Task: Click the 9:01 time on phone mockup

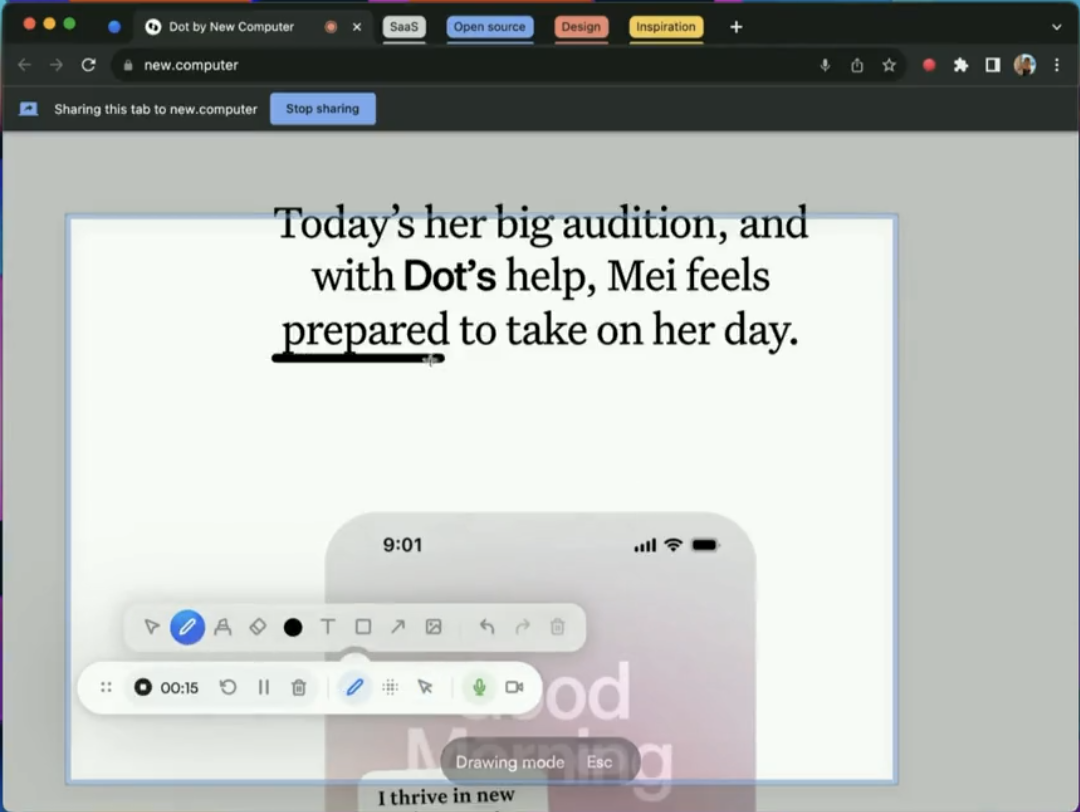Action: (402, 545)
